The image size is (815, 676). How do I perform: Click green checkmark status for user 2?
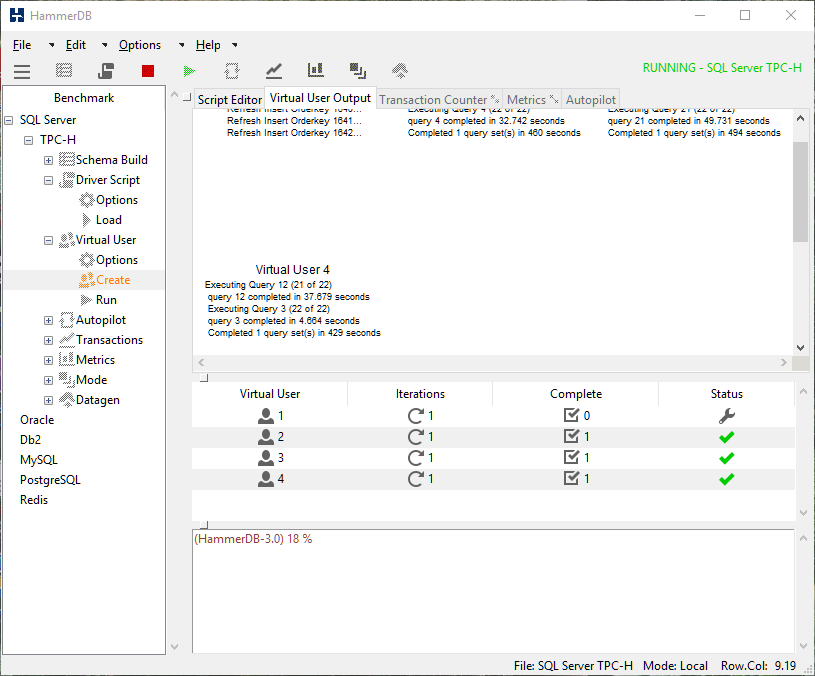point(727,437)
